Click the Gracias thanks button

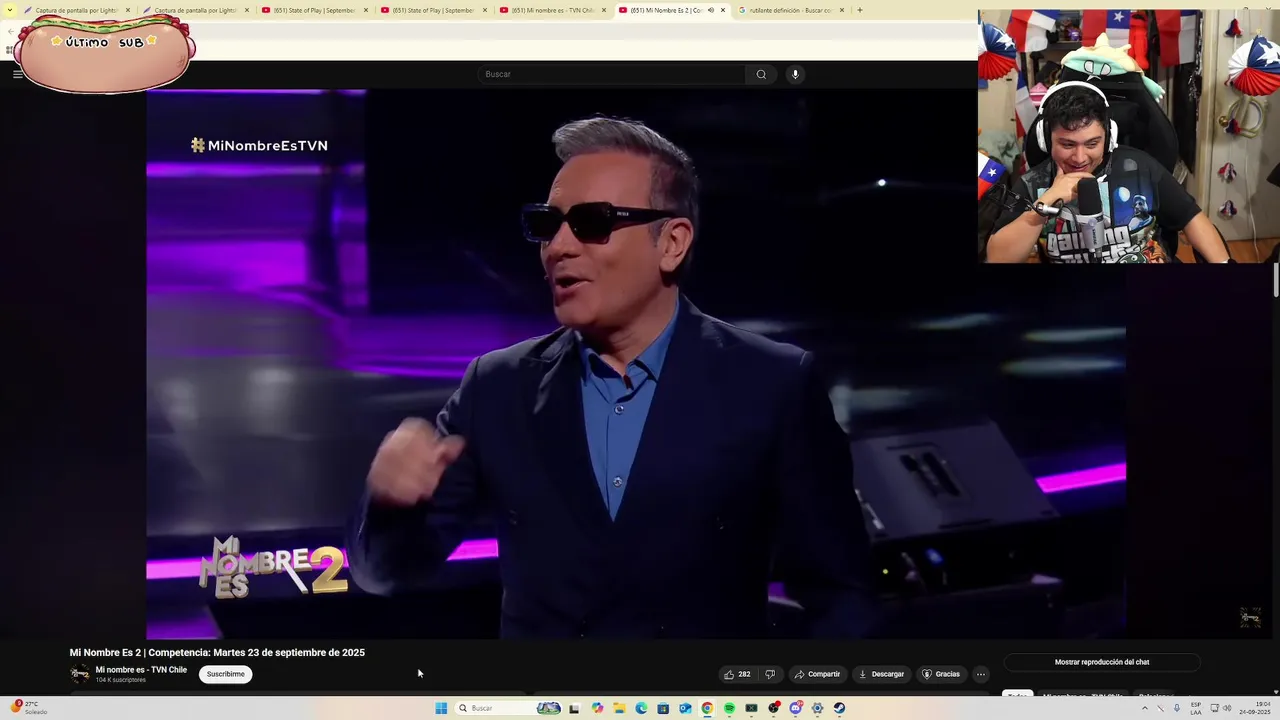pos(941,674)
